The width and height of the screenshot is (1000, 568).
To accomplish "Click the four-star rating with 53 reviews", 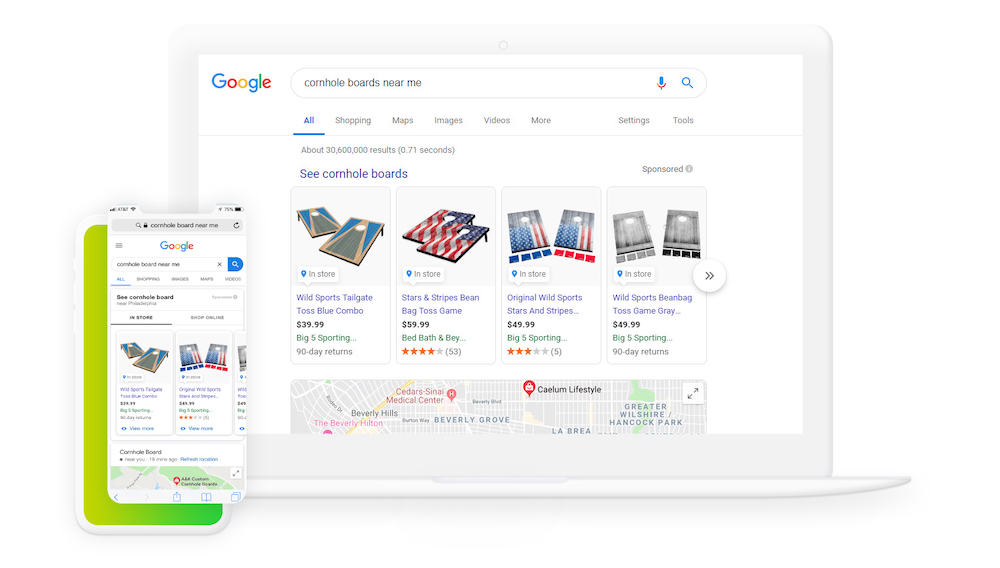I will [431, 351].
